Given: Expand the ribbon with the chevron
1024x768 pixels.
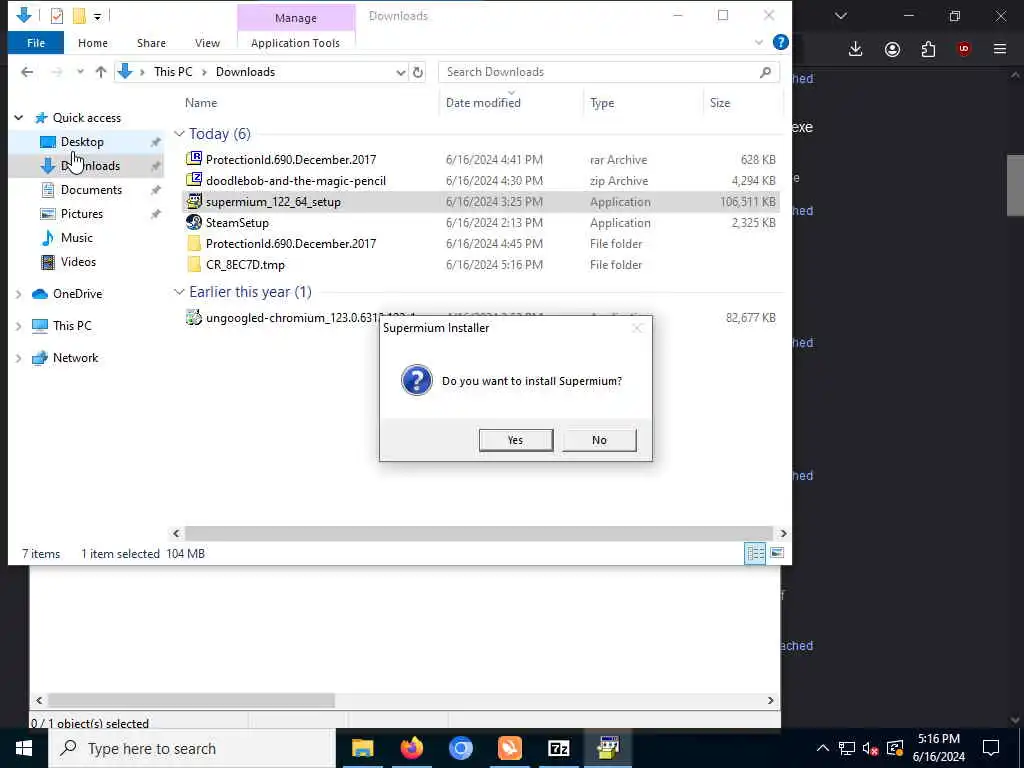Looking at the screenshot, I should pyautogui.click(x=758, y=42).
